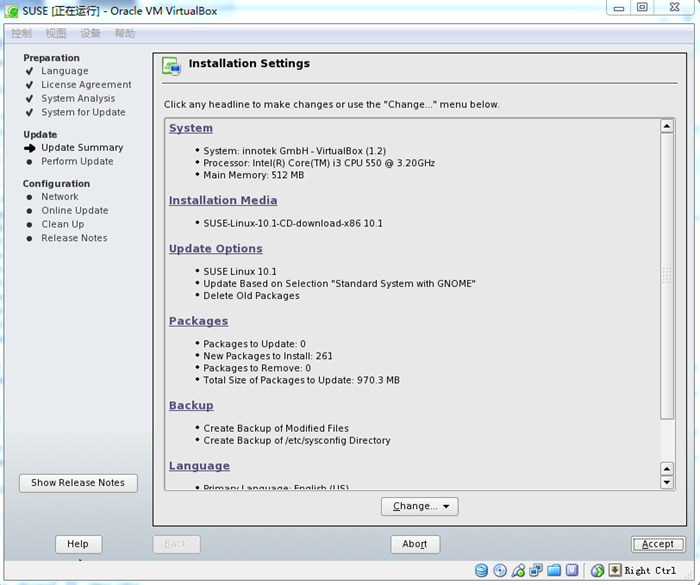Select the Update Summary step in sidebar

[x=82, y=148]
